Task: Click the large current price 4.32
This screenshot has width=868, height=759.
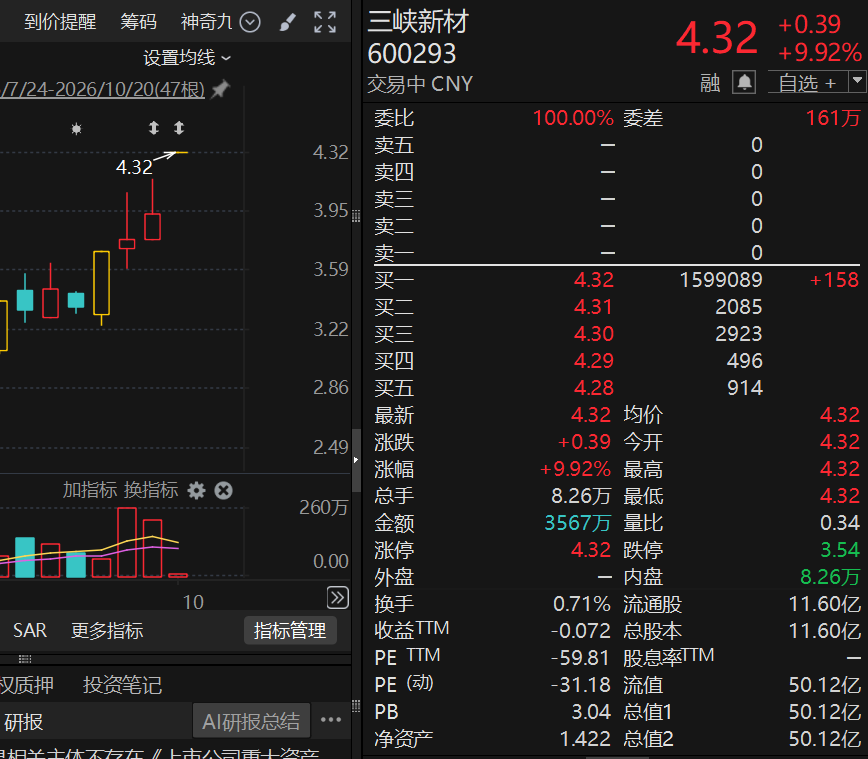Action: [717, 38]
